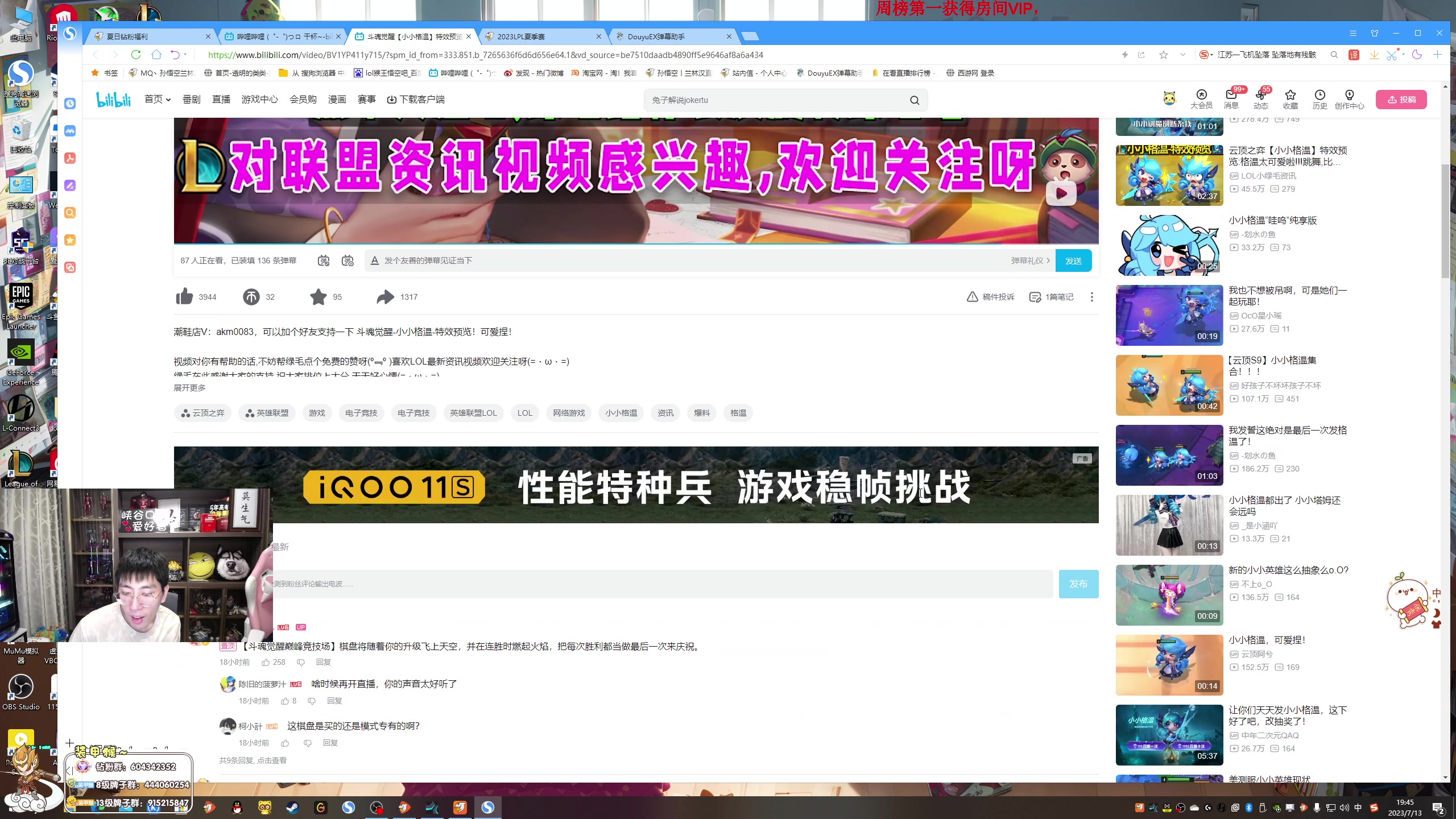Click the page vertical scrollbar thumb
The height and width of the screenshot is (819, 1456).
pos(1445,221)
